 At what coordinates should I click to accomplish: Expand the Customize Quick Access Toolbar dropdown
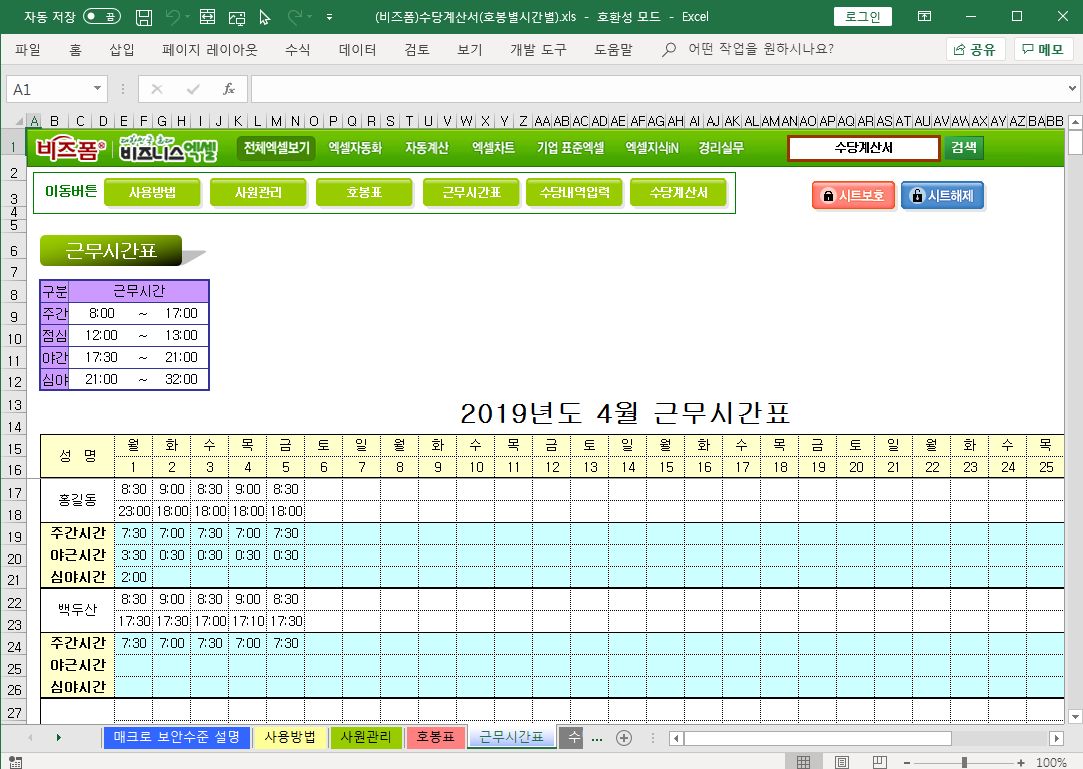329,17
